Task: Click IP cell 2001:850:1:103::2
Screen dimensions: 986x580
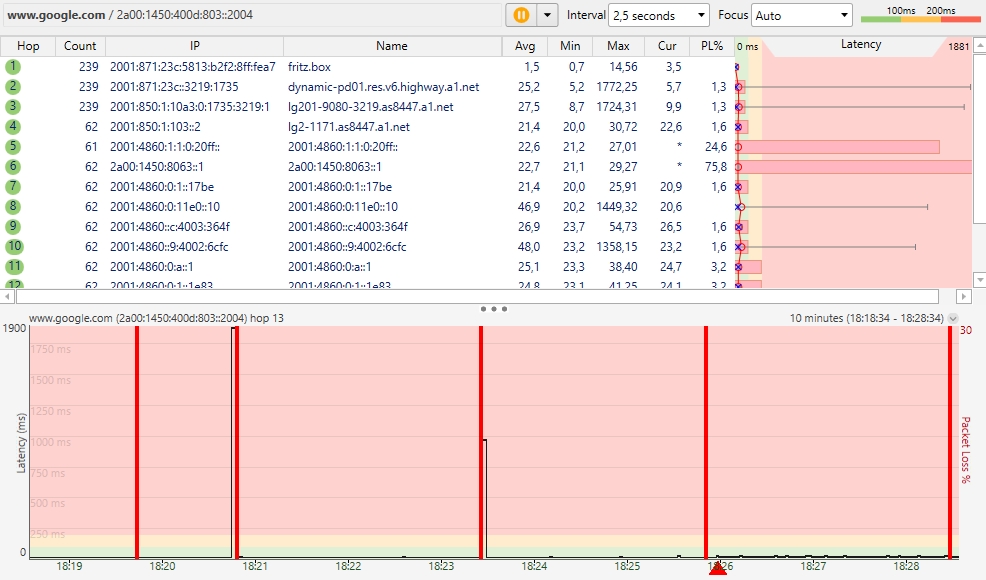Action: (x=155, y=127)
